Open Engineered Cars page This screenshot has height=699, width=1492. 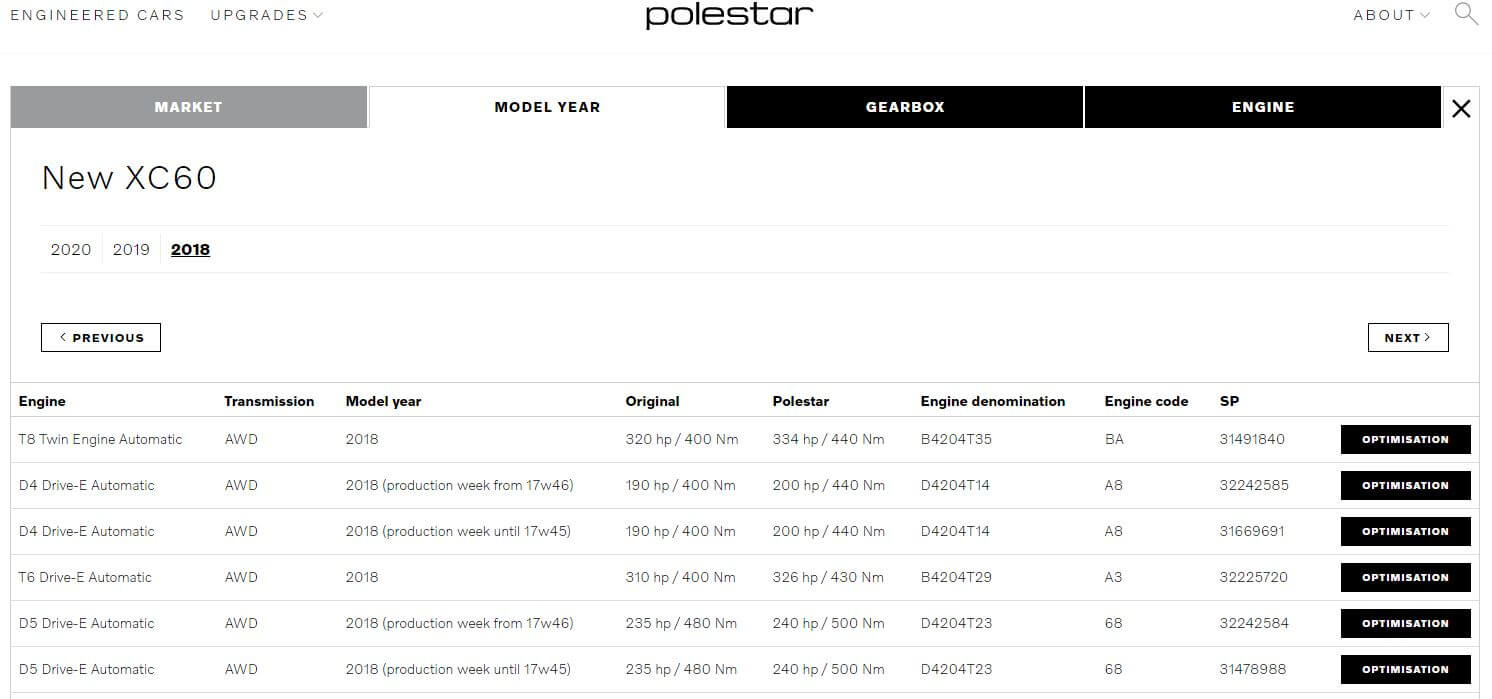tap(97, 15)
